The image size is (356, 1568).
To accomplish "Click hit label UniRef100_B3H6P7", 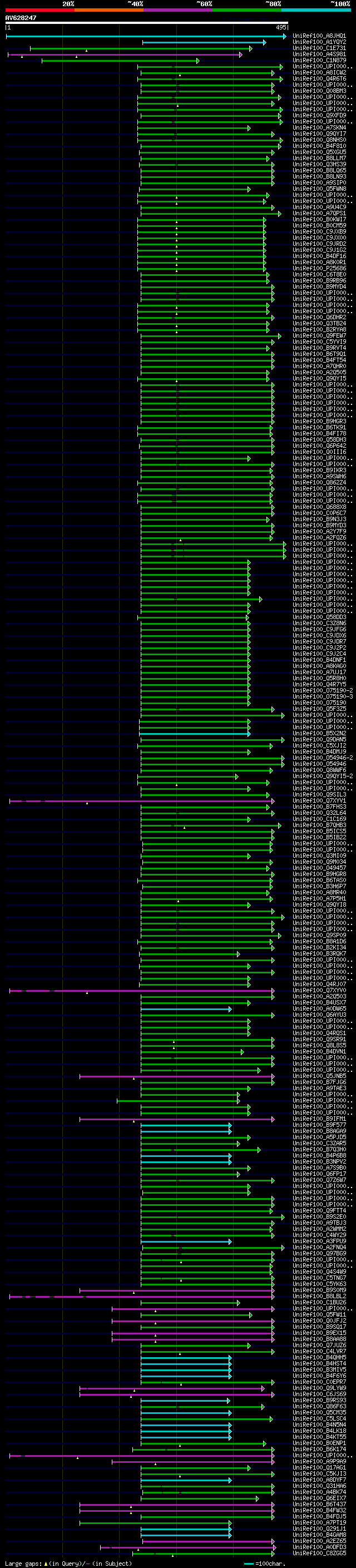I will tap(319, 886).
